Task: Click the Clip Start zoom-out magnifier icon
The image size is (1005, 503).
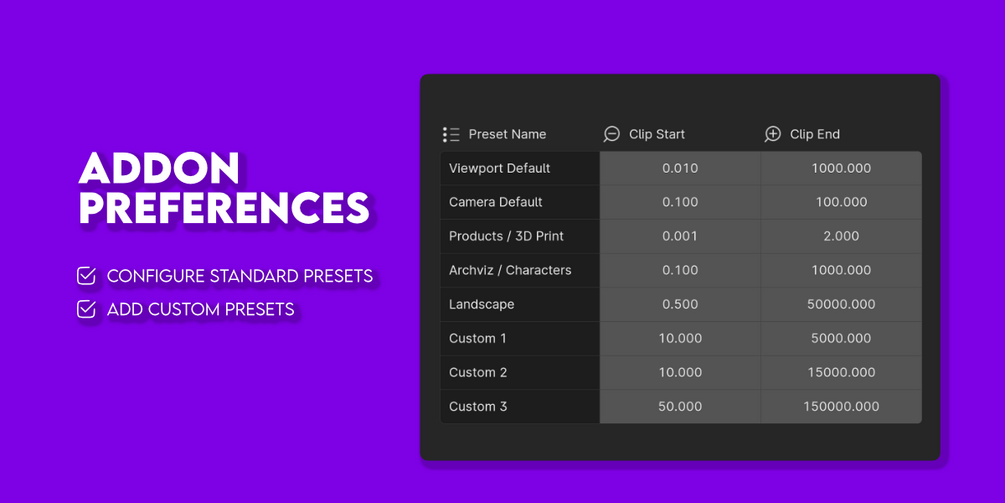Action: pos(611,134)
